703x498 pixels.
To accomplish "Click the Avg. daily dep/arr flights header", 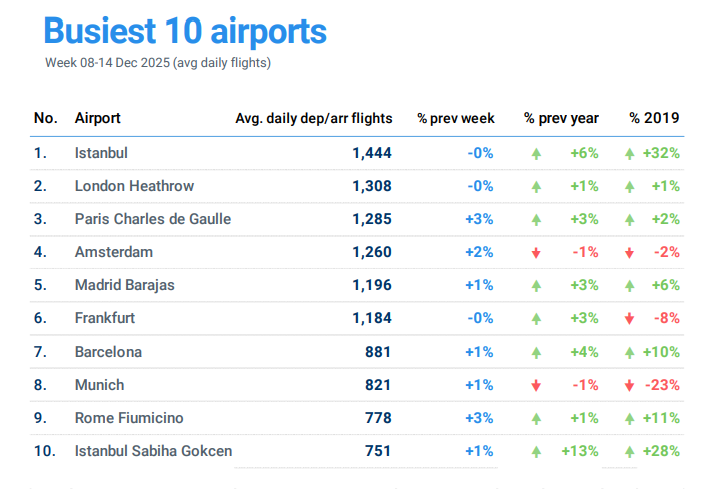I will coord(313,118).
